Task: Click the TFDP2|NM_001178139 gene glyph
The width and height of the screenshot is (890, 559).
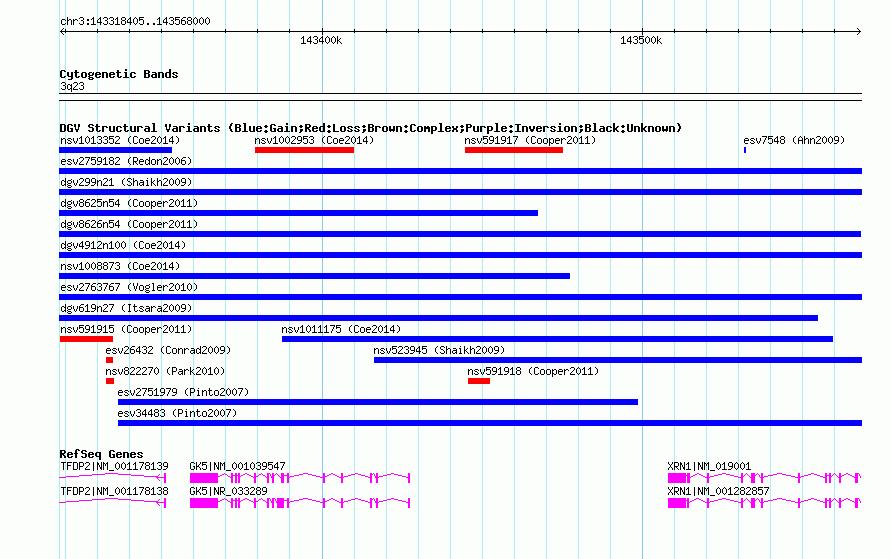Action: click(112, 477)
